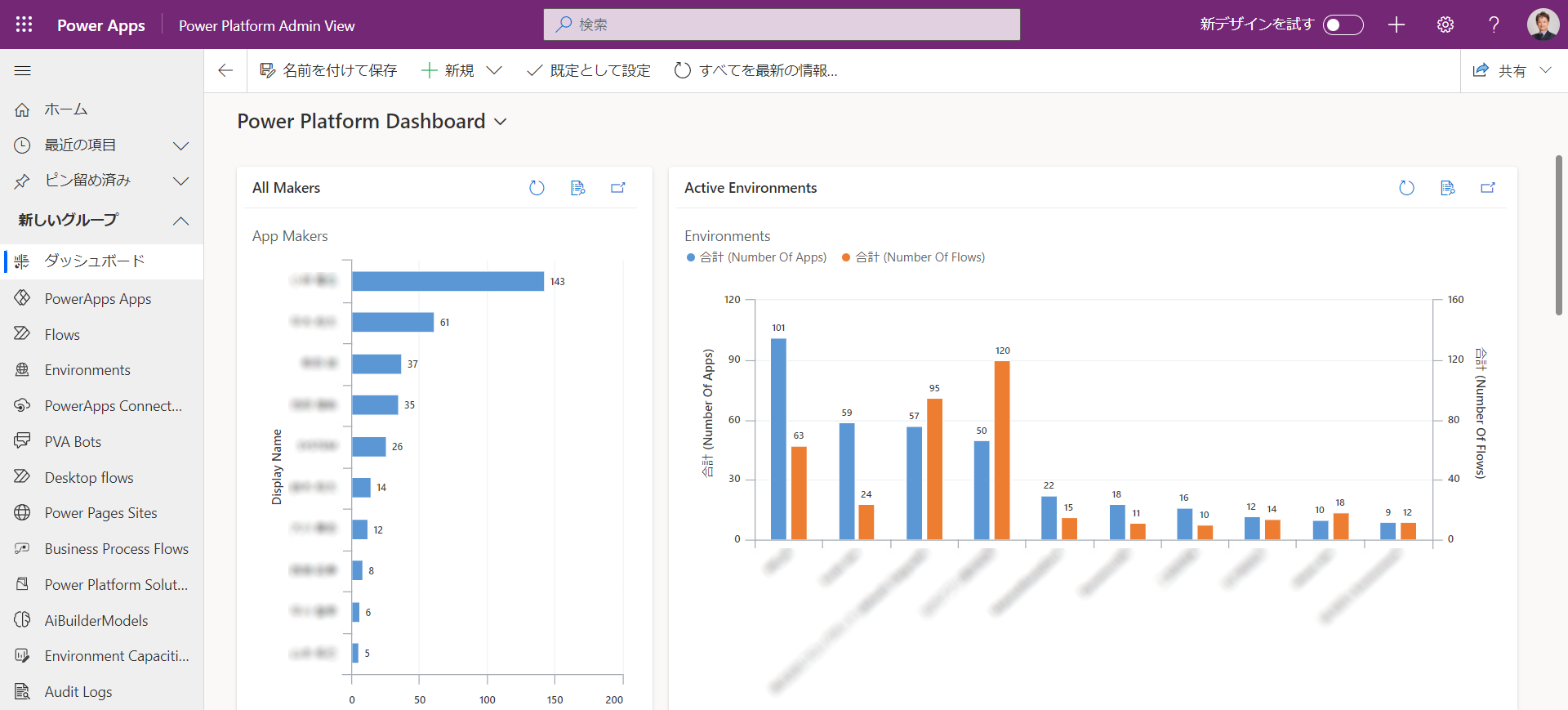This screenshot has width=1568, height=710.
Task: Click 既定として設定 command
Action: (589, 70)
